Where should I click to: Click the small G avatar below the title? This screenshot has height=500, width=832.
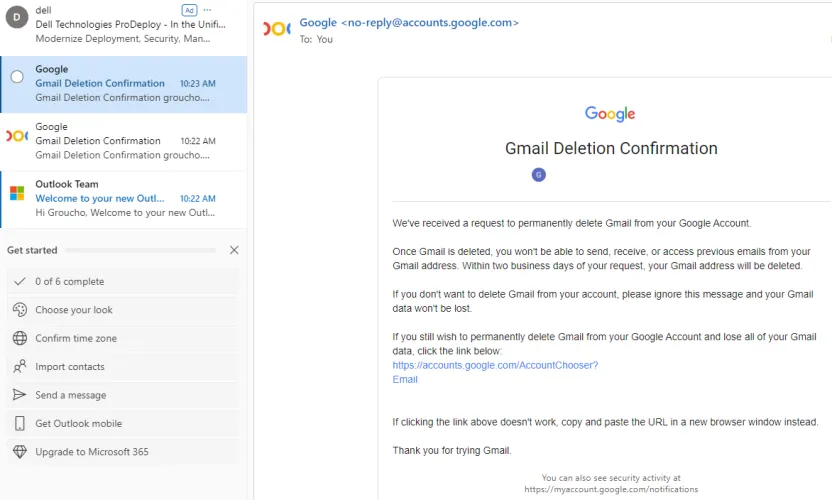pos(539,174)
